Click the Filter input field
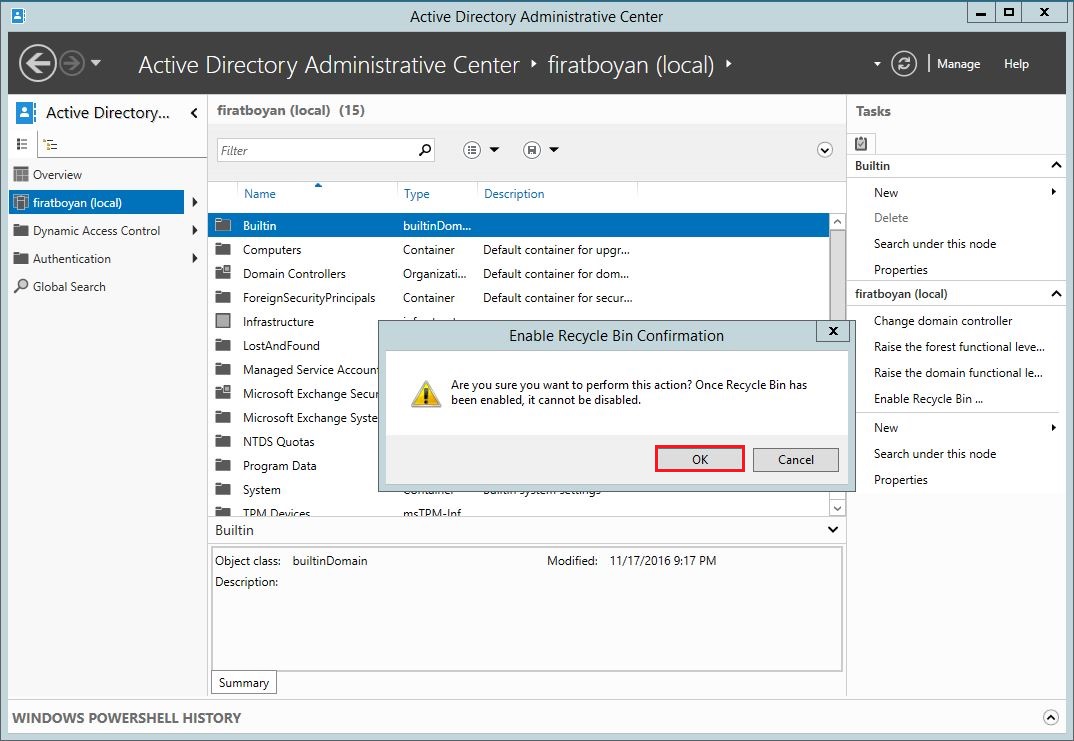1074x741 pixels. pyautogui.click(x=325, y=150)
